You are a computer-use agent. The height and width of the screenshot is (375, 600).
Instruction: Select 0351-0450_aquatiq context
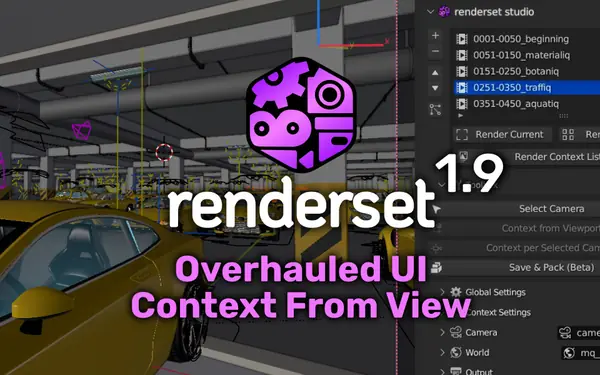[x=527, y=104]
